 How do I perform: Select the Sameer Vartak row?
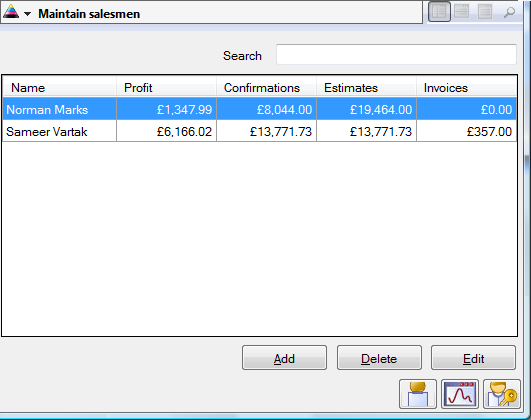tap(259, 131)
